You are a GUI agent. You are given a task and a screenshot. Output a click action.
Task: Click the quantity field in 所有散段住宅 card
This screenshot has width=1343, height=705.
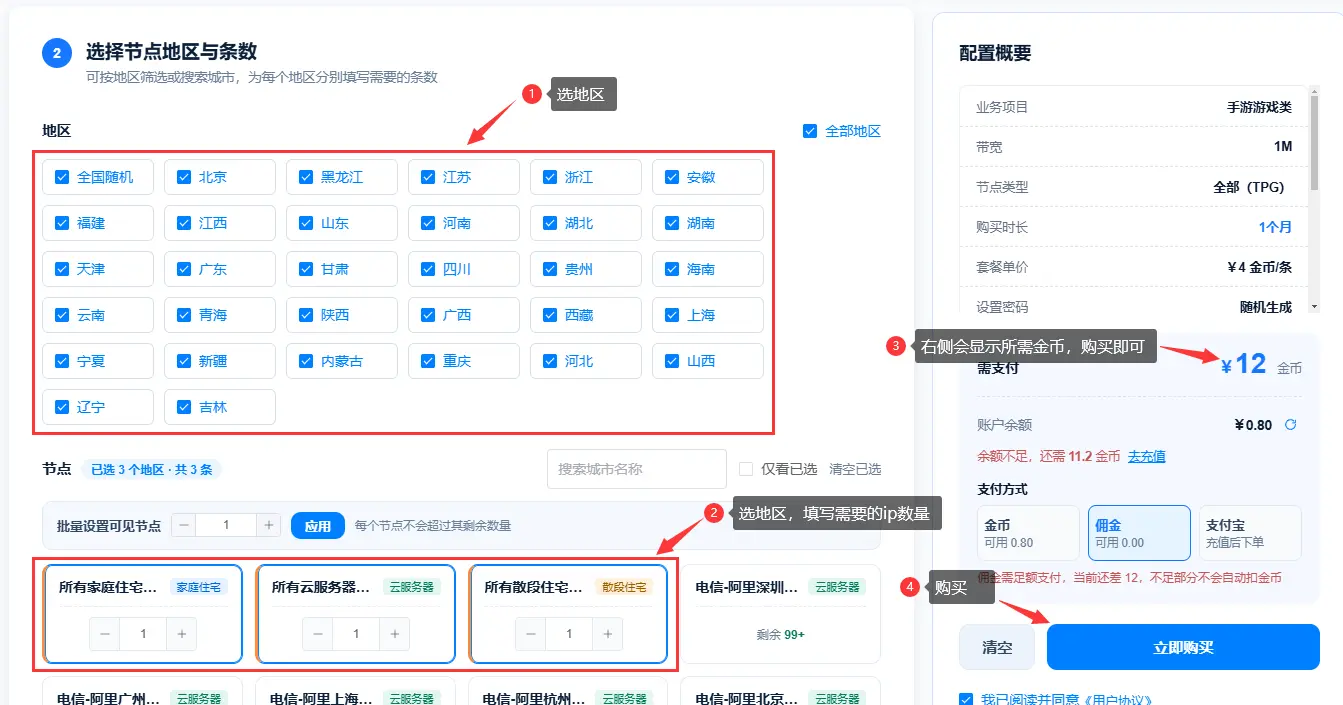(569, 634)
